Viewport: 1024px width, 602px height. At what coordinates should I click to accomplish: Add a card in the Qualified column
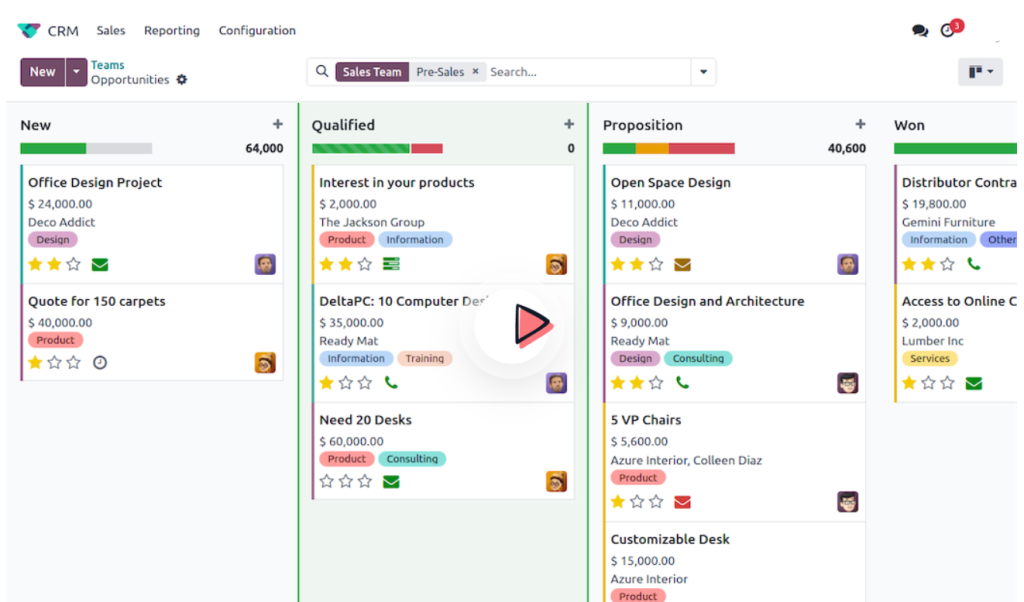[x=569, y=124]
